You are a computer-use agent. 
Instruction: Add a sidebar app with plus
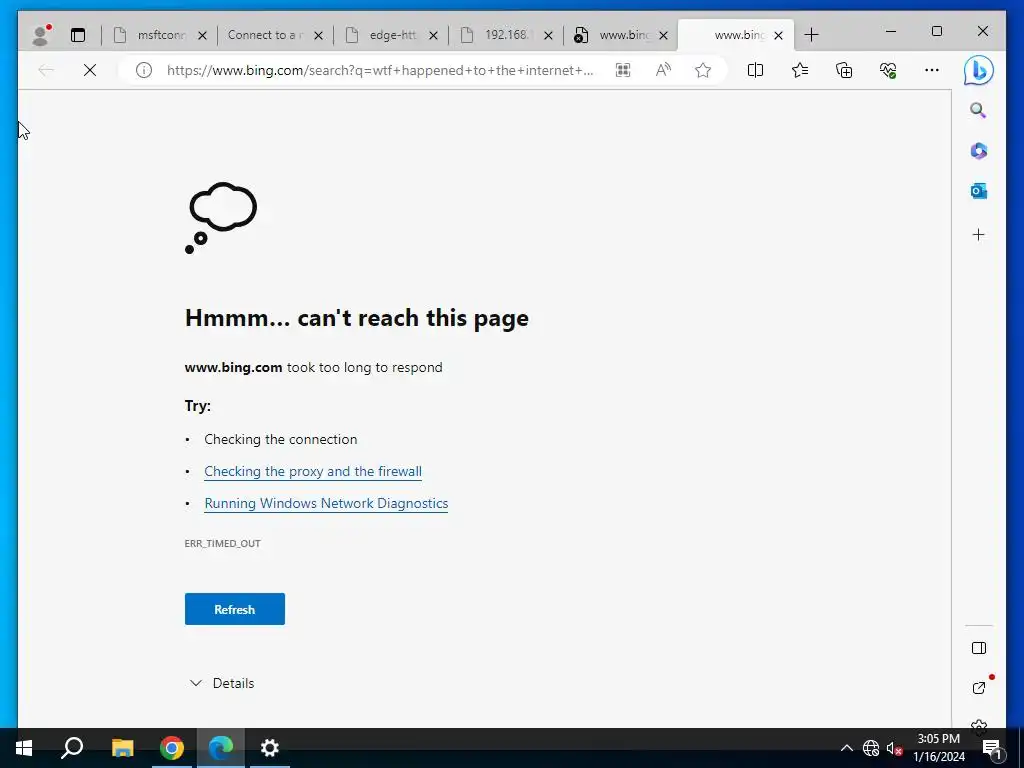978,234
